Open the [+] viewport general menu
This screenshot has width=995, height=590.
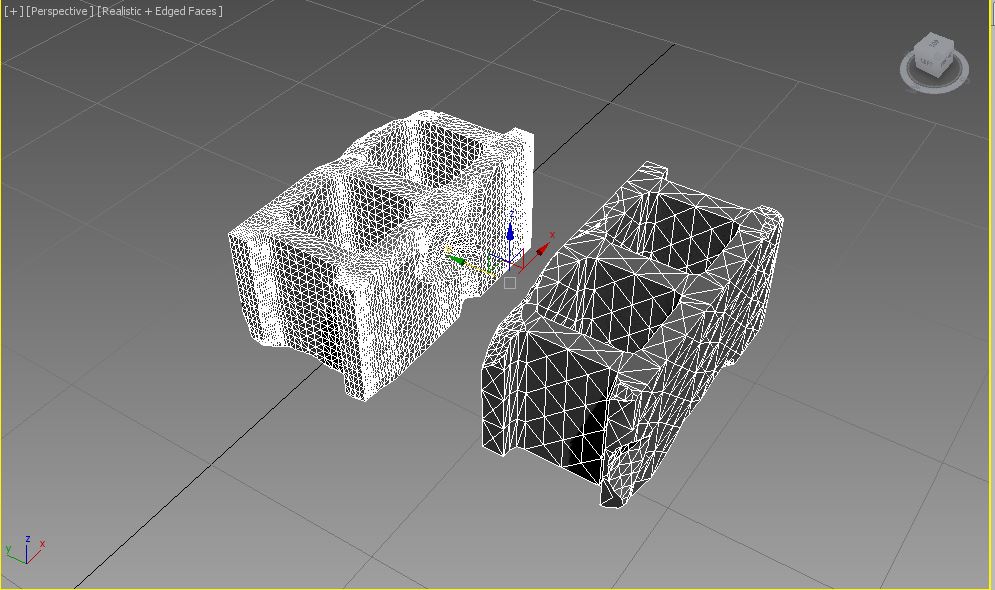coord(13,11)
